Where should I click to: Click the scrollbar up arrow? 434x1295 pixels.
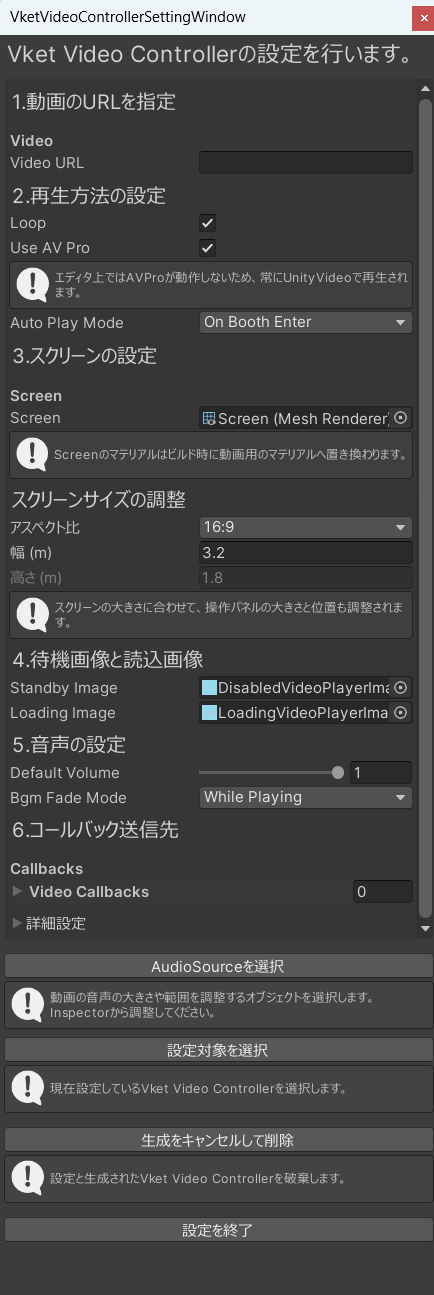425,88
